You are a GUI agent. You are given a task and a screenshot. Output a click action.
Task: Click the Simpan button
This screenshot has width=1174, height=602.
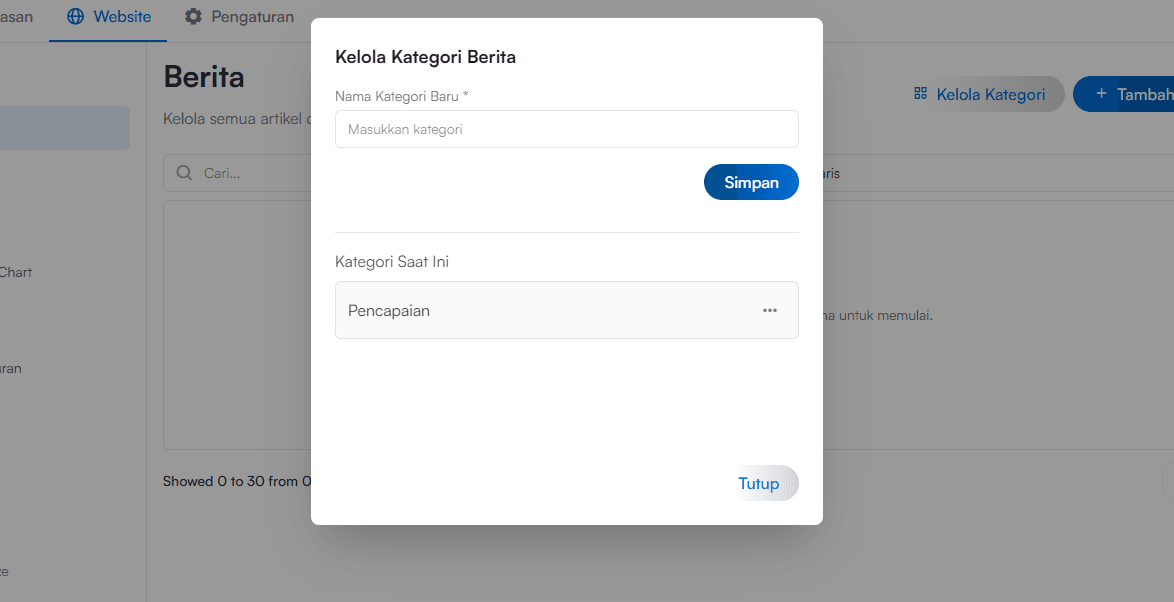(x=751, y=182)
